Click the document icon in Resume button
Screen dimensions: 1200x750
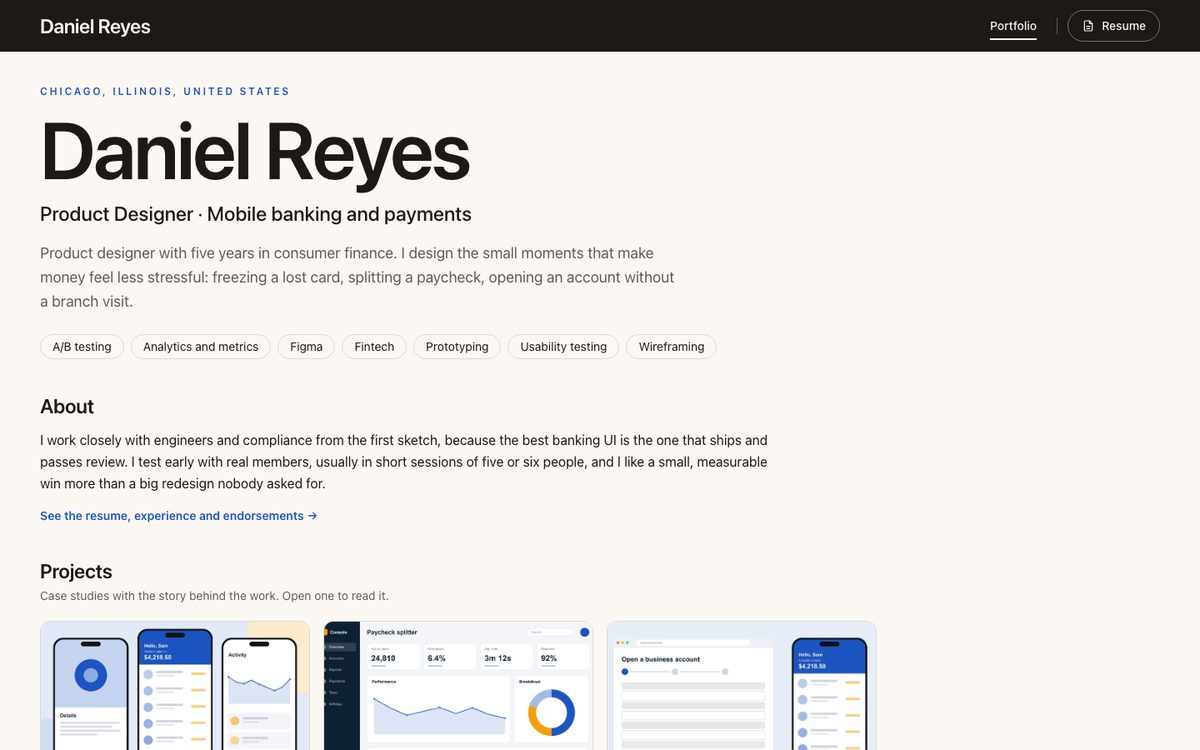[1089, 26]
